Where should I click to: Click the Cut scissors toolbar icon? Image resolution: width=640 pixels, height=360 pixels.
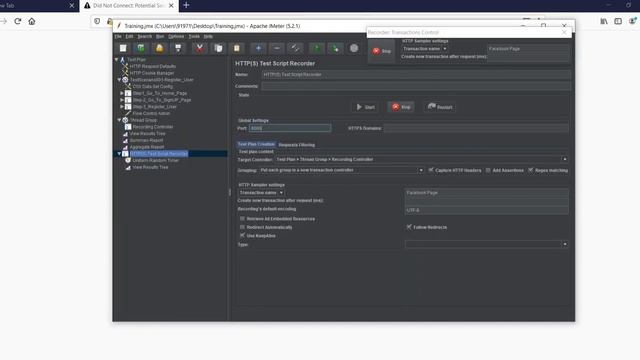[200, 48]
